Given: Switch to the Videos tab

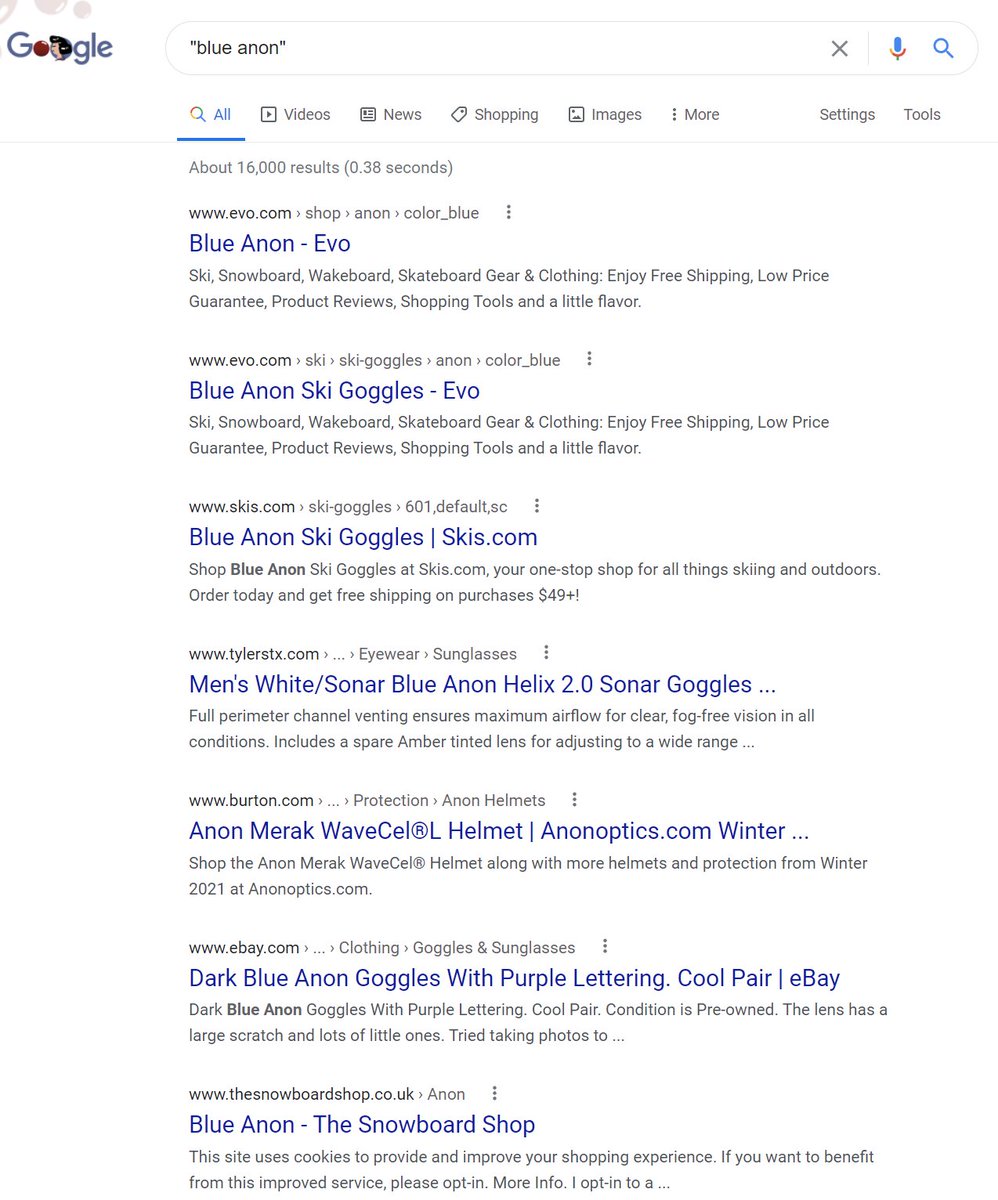Looking at the screenshot, I should (x=295, y=114).
